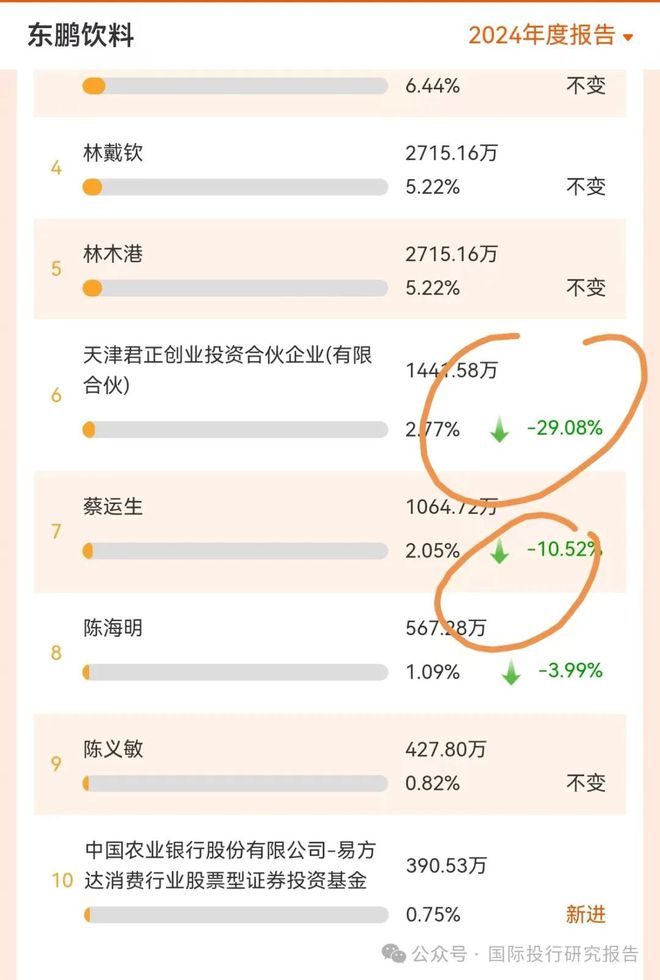
Task: Open the 易方达消费行业股票型证券投资基金 entry
Action: coord(226,866)
